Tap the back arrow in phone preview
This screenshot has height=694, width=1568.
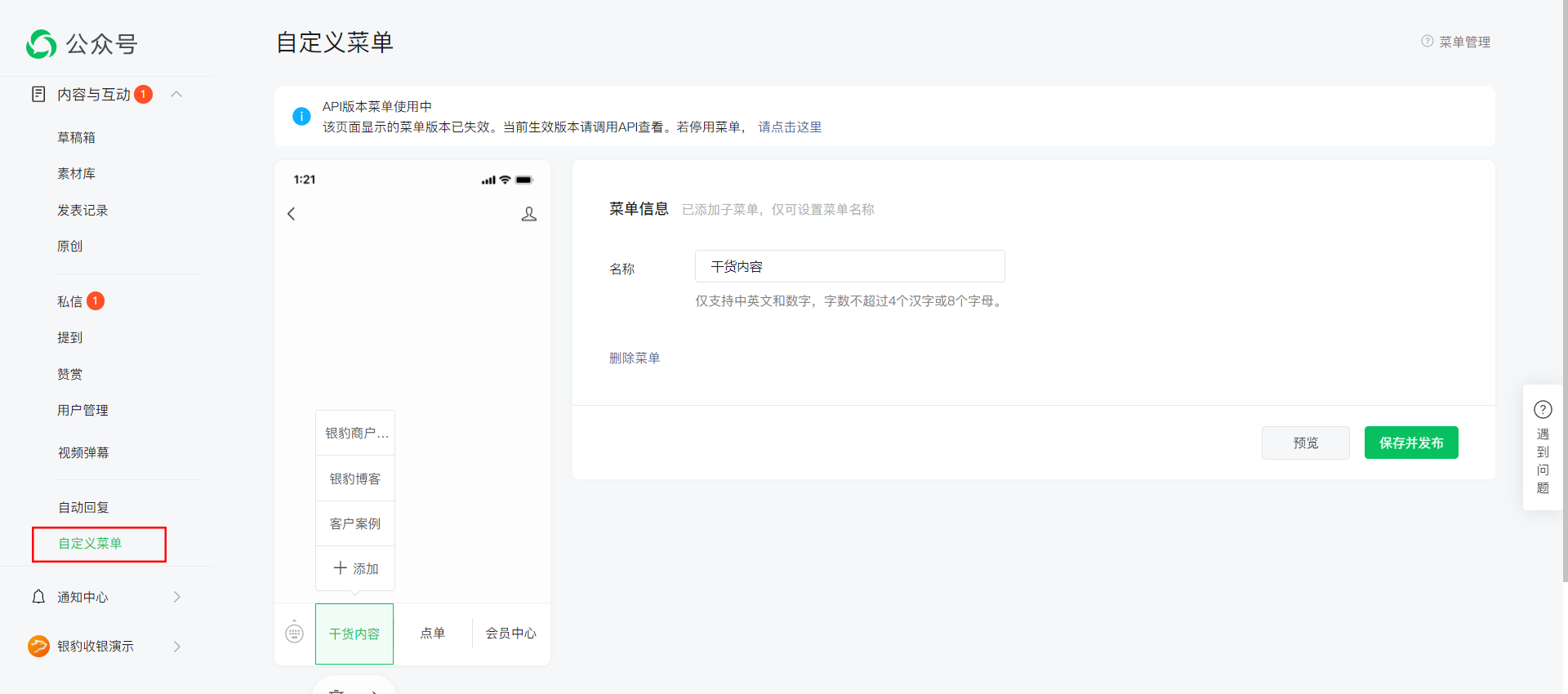point(292,214)
